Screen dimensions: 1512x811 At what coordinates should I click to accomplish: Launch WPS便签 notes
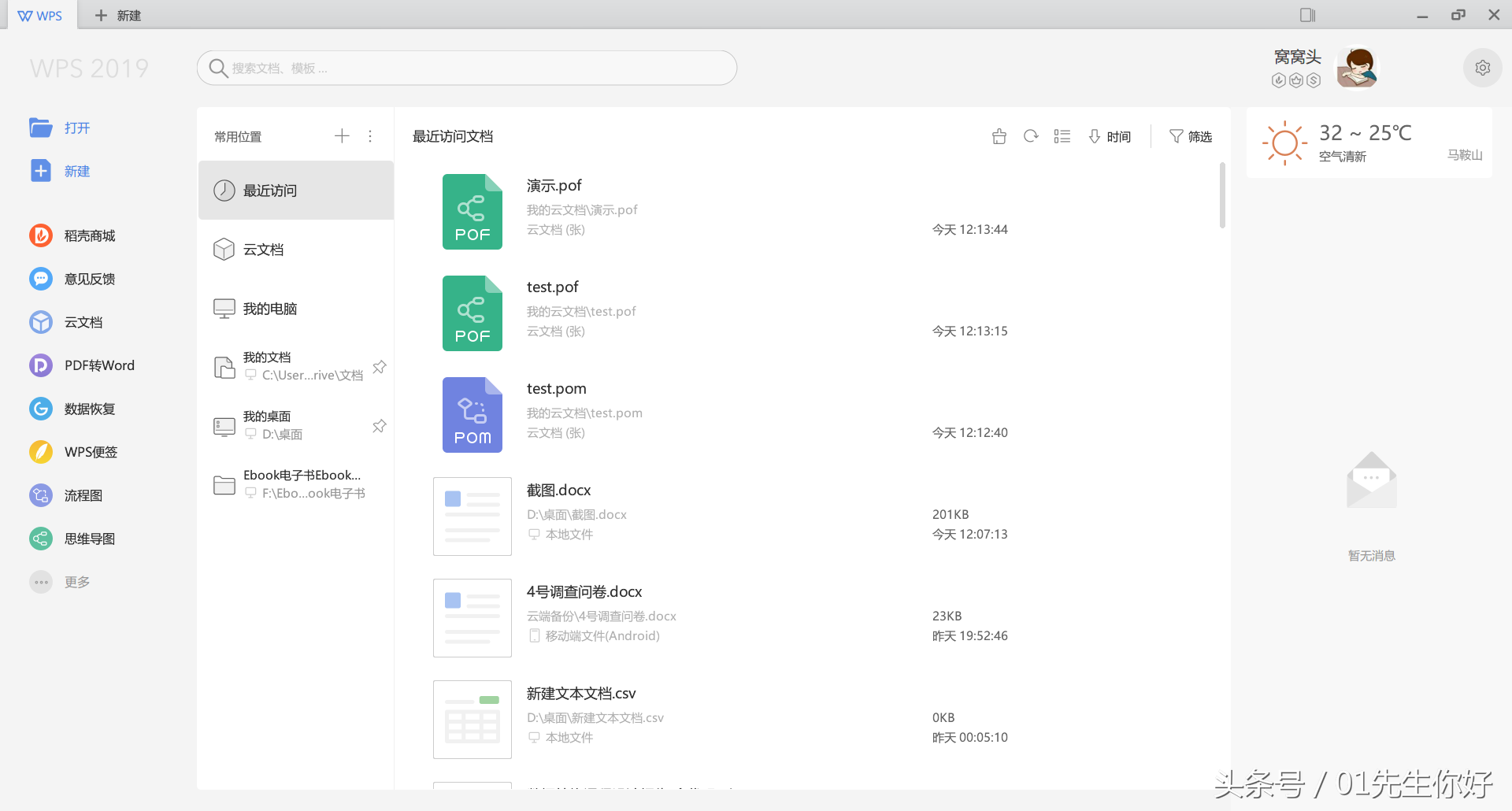click(73, 452)
